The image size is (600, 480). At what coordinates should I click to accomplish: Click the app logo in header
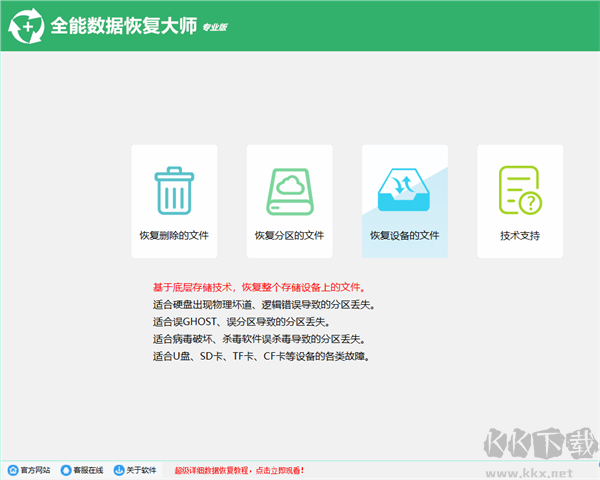tap(26, 26)
